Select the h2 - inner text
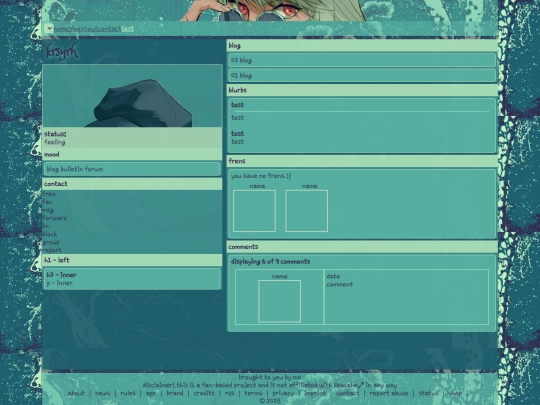This screenshot has height=405, width=540. [62, 275]
